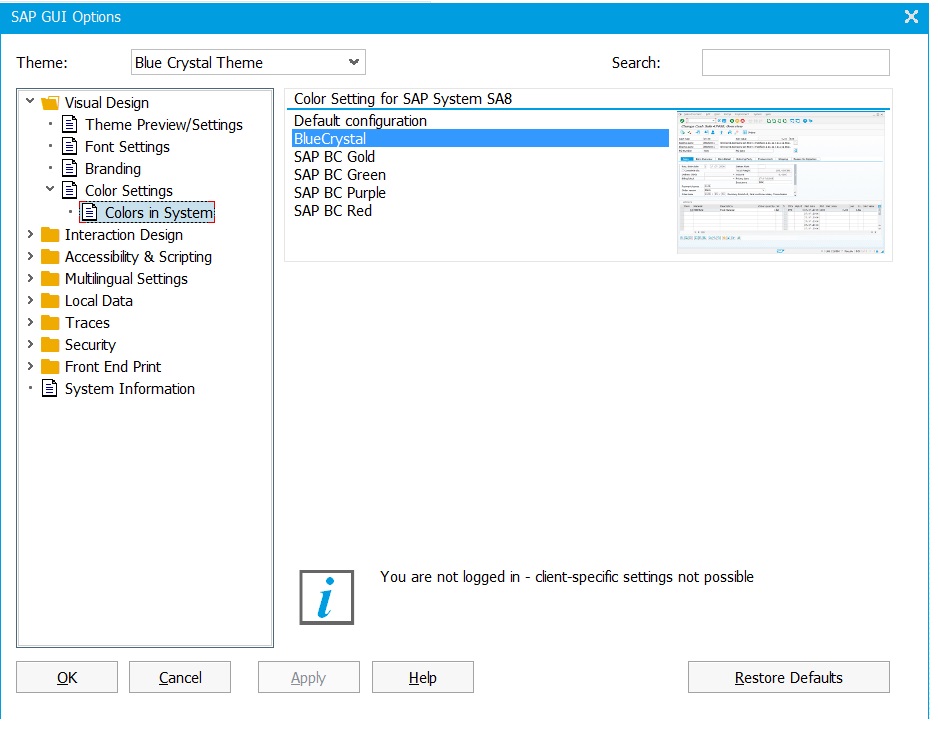Click the Color Settings page icon
Viewport: 938px width, 746px height.
(x=70, y=190)
